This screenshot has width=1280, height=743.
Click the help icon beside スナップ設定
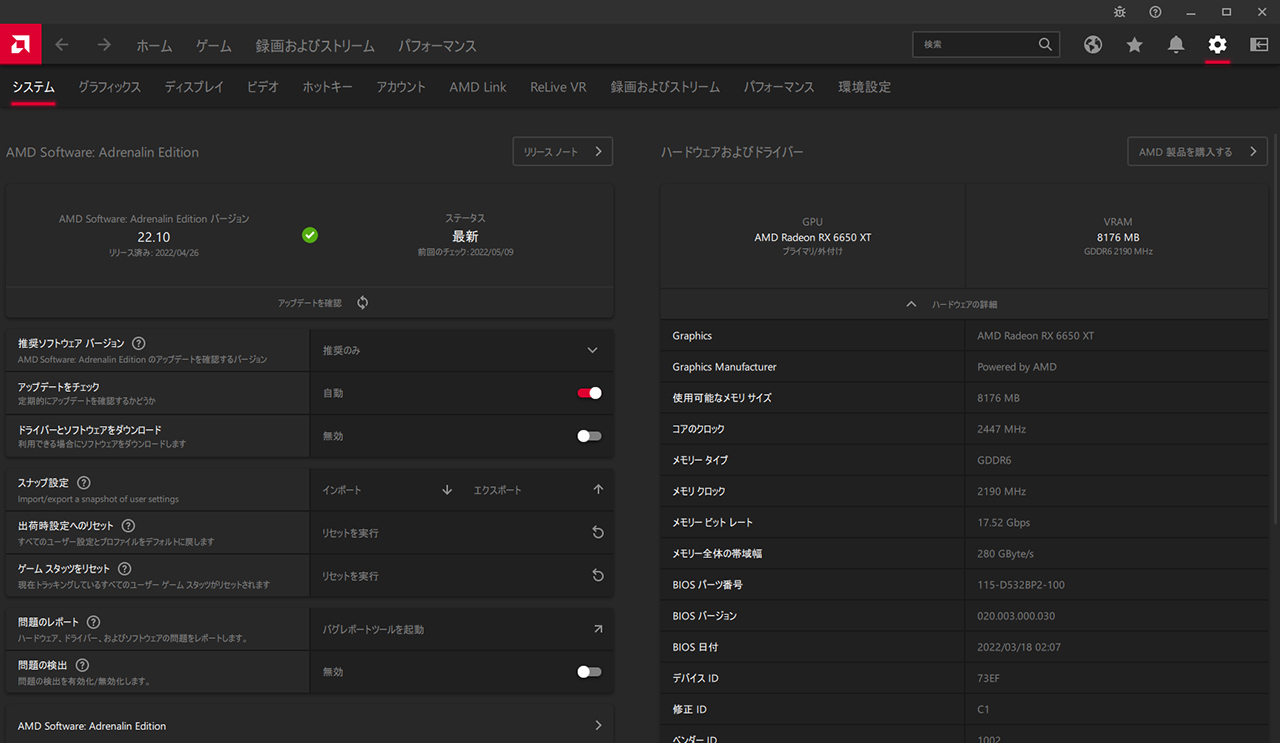pyautogui.click(x=84, y=483)
